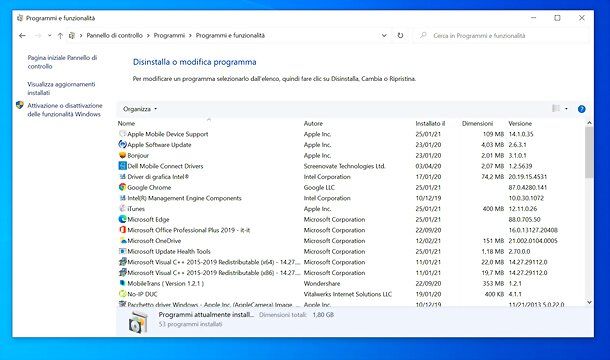
Task: Maximize the Programmi e funzionalità window
Action: click(x=557, y=18)
